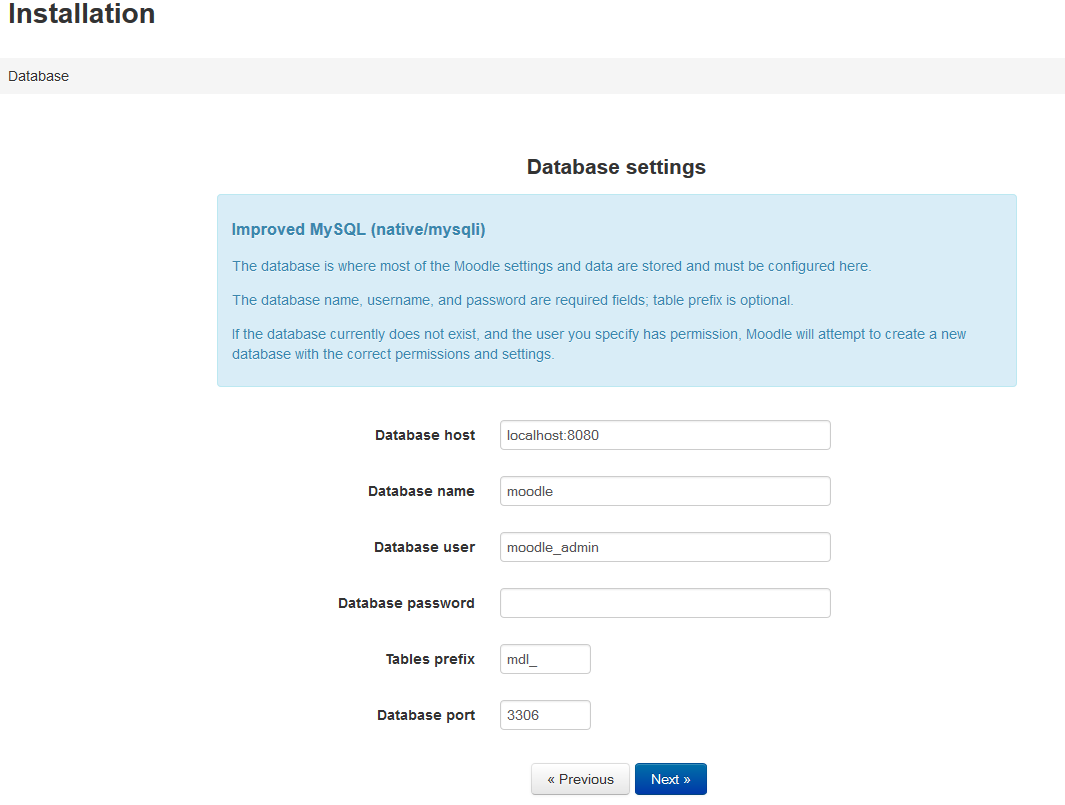Click the sentence about where Moodle settings are stored
Image resolution: width=1065 pixels, height=805 pixels.
coord(552,266)
